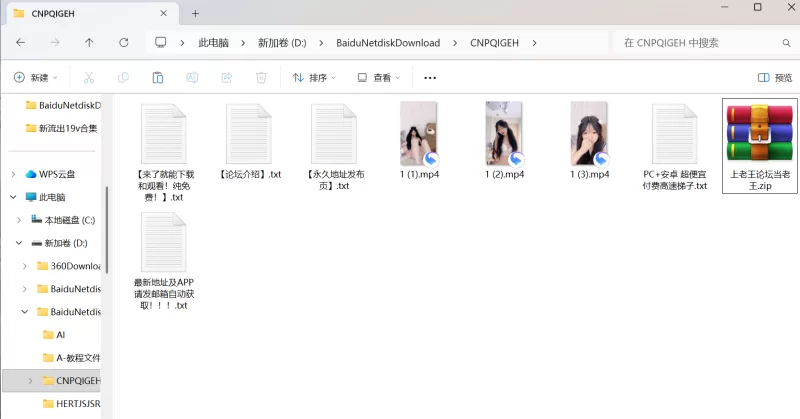Select the CNPQIGEH window tab
Screen dimensions: 800x419
click(93, 14)
